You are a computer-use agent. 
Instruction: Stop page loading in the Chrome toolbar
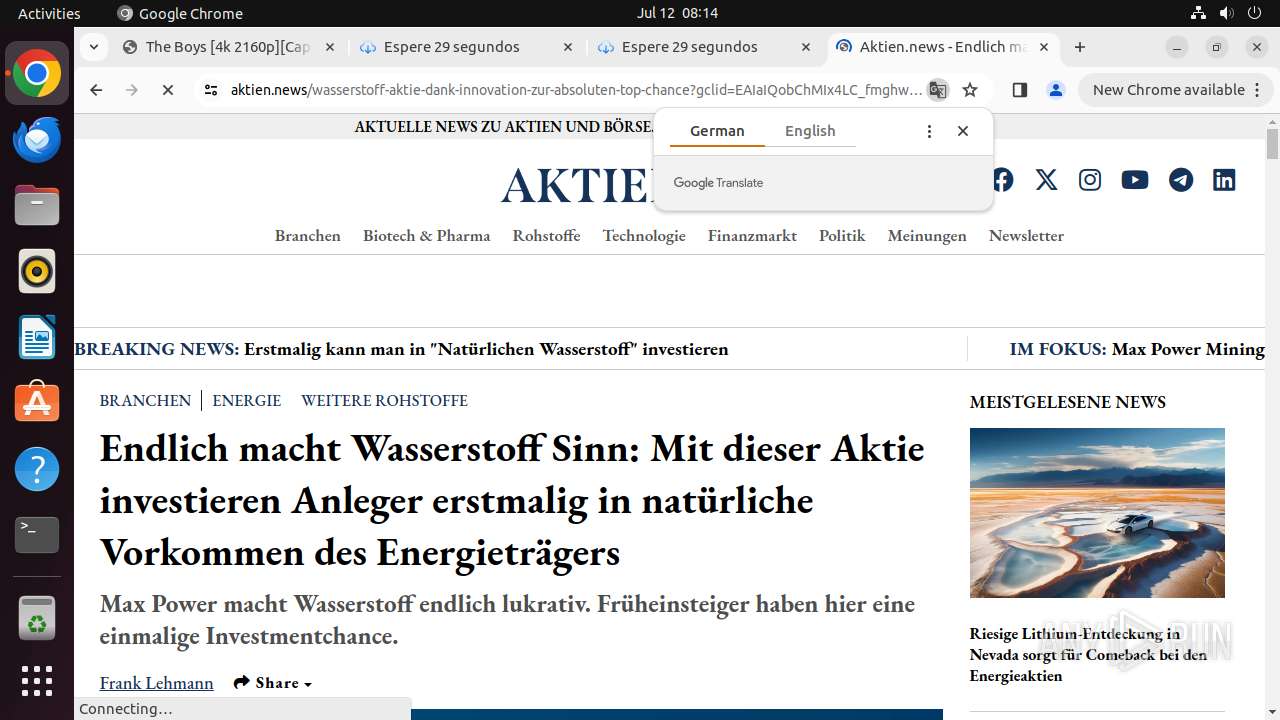point(168,90)
